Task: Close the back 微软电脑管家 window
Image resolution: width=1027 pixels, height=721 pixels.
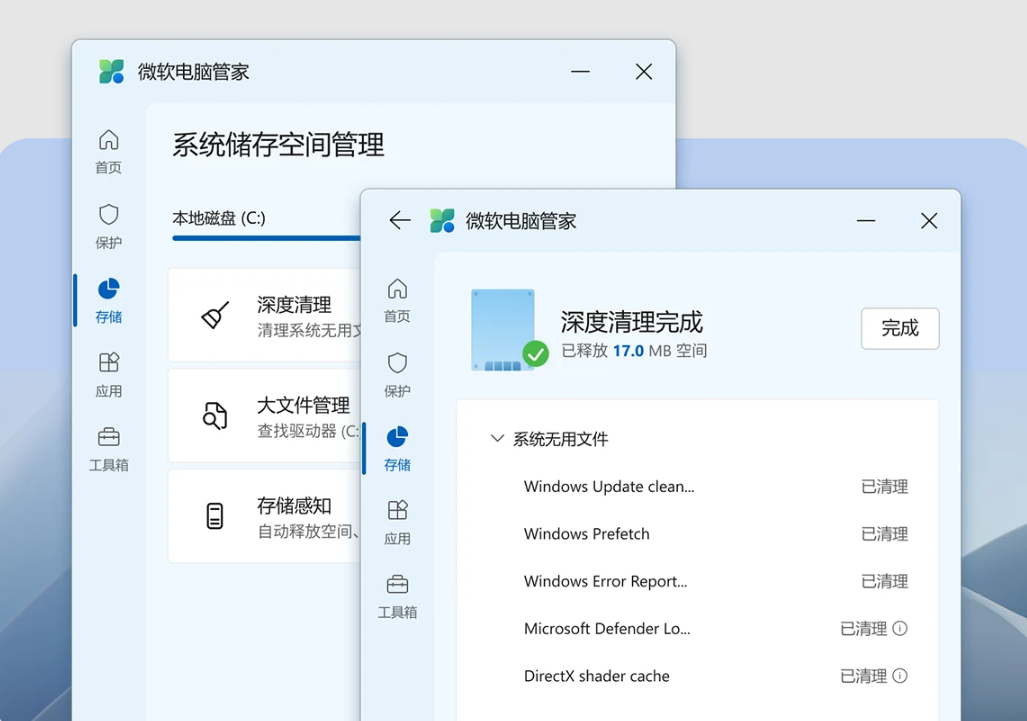Action: click(x=644, y=71)
